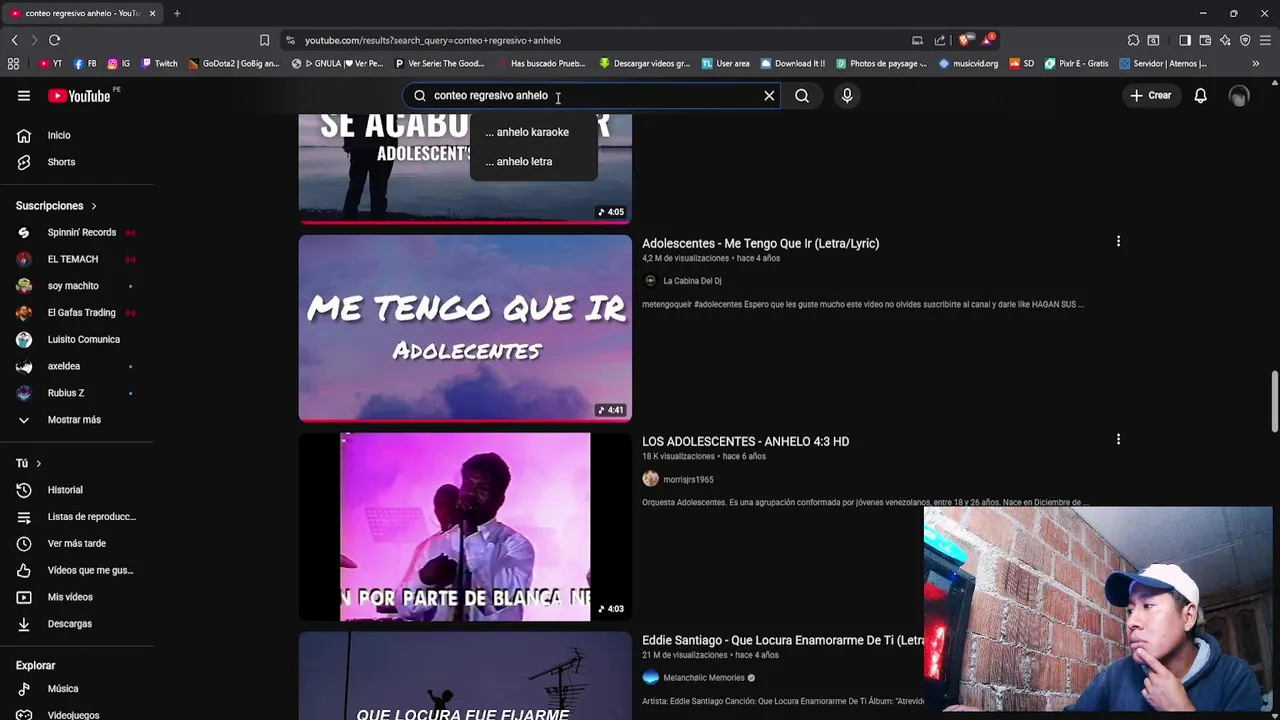
Task: Open the Pixlr E - Gratis bookmark
Action: pos(1076,63)
